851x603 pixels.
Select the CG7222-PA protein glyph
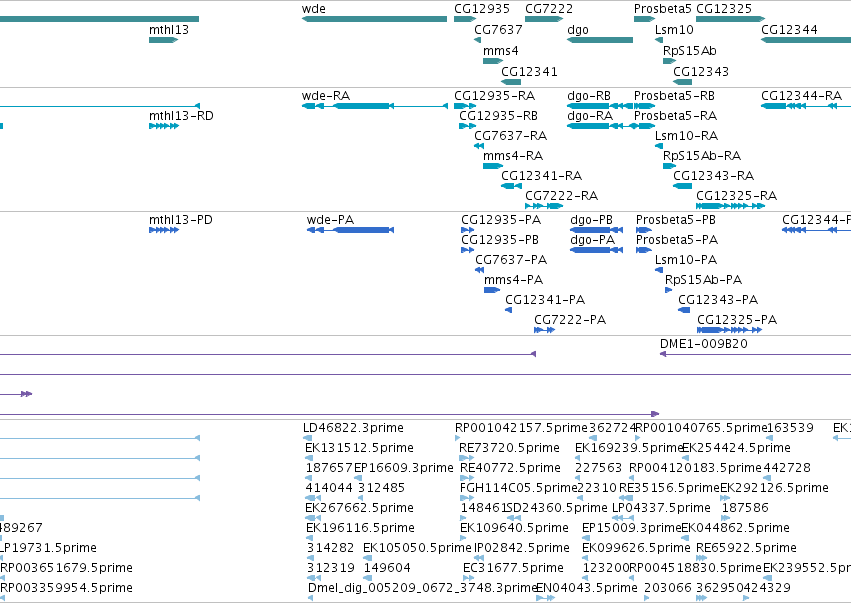click(544, 330)
